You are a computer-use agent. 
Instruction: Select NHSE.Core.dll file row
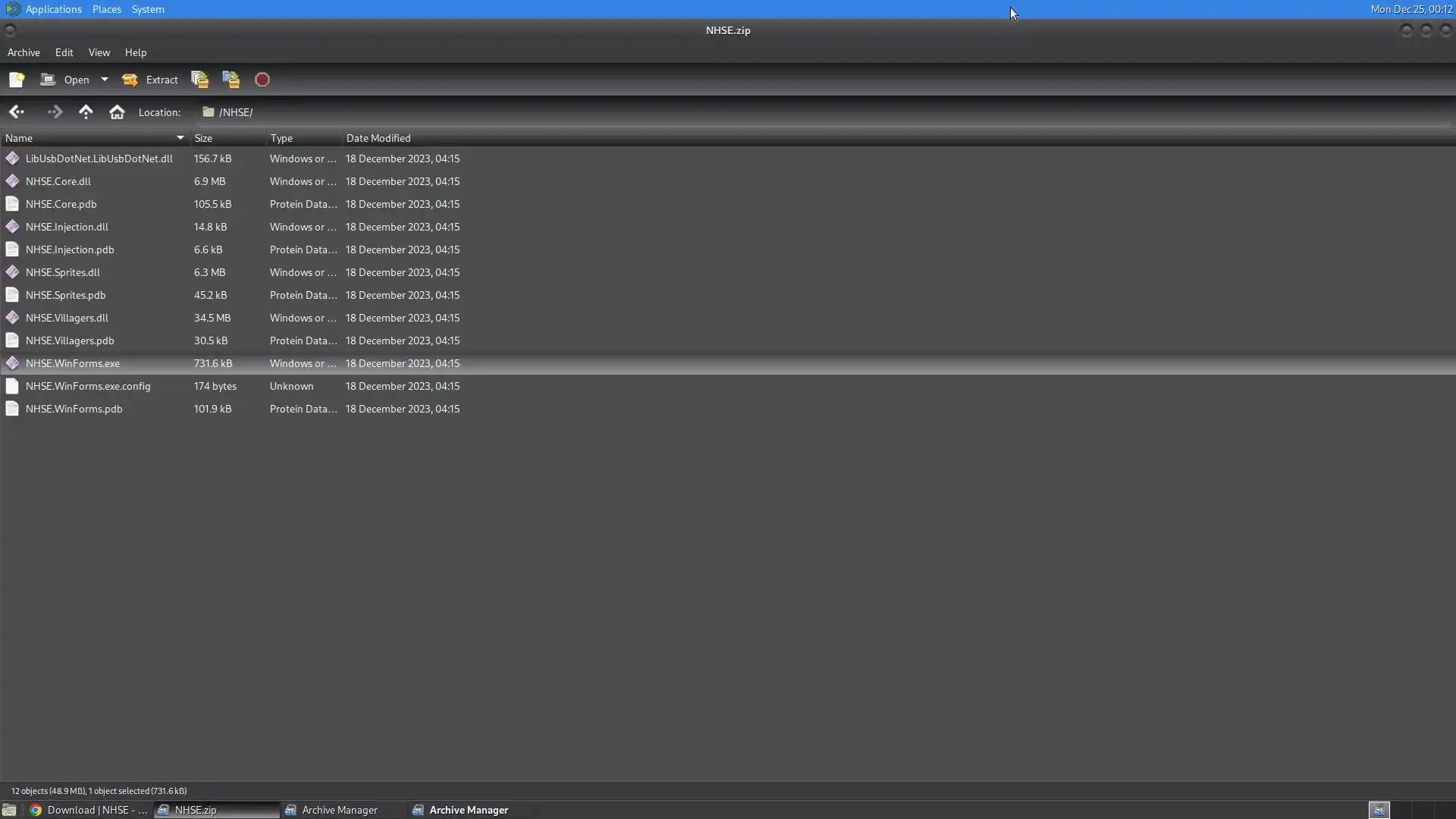[x=58, y=181]
